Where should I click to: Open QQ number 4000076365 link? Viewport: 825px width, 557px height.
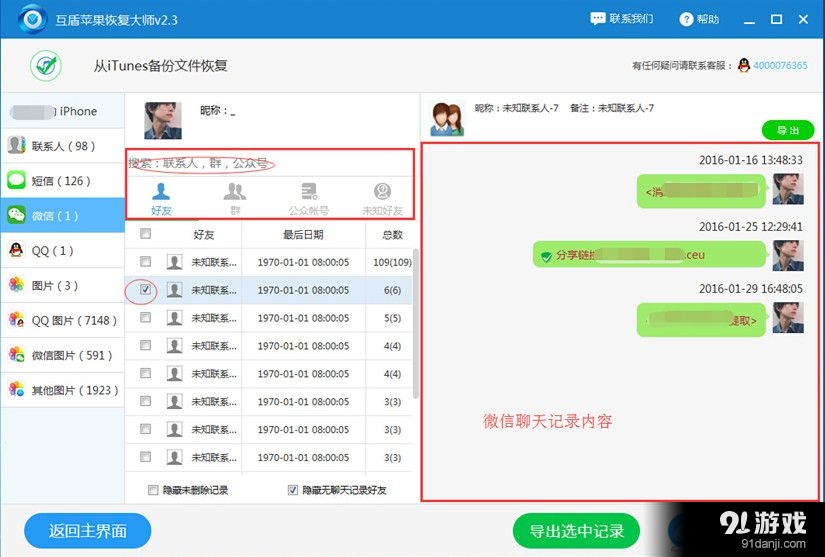coord(780,65)
